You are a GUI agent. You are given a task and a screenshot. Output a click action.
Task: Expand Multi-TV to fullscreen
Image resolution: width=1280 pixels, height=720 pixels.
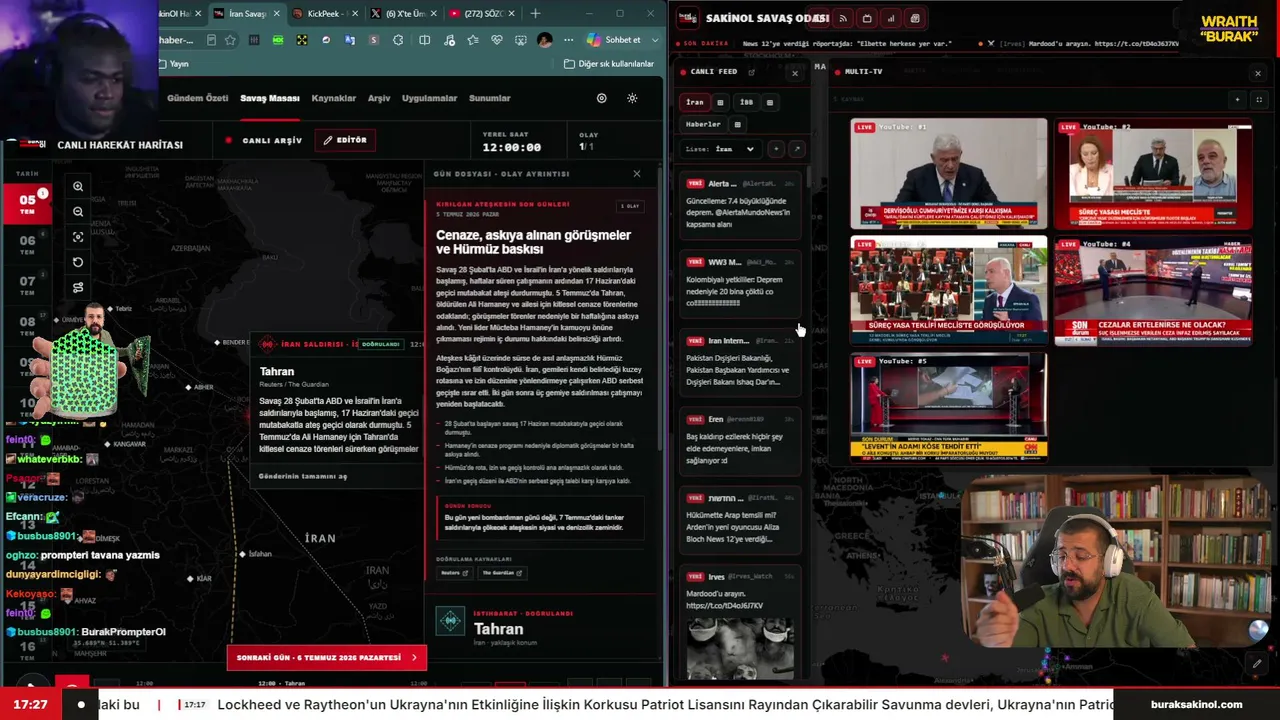tap(1259, 99)
